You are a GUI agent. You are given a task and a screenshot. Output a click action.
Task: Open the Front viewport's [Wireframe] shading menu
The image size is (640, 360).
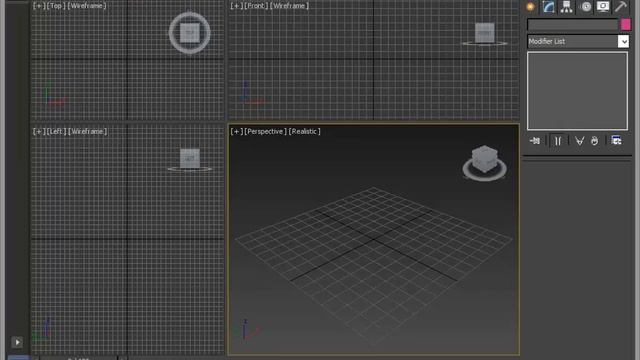(289, 6)
